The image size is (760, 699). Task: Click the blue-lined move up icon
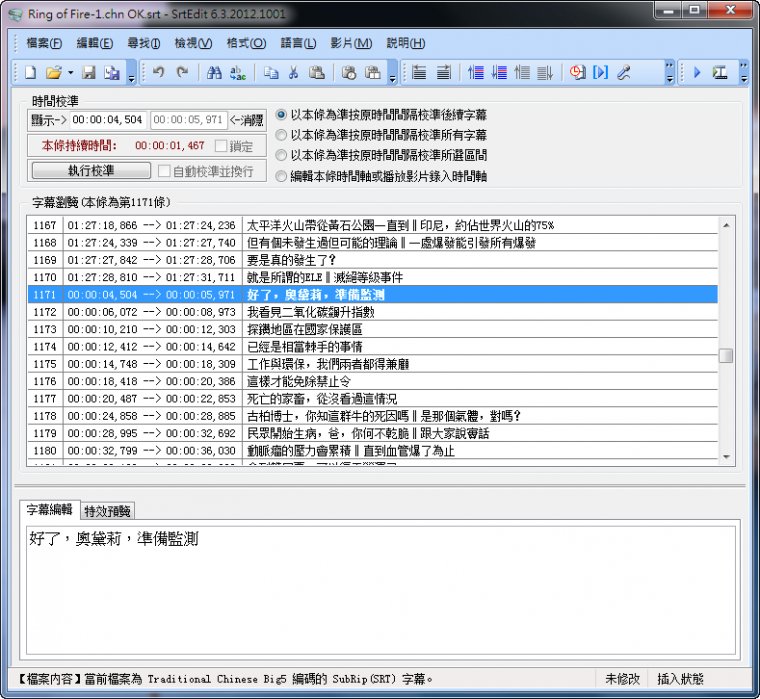pyautogui.click(x=476, y=73)
